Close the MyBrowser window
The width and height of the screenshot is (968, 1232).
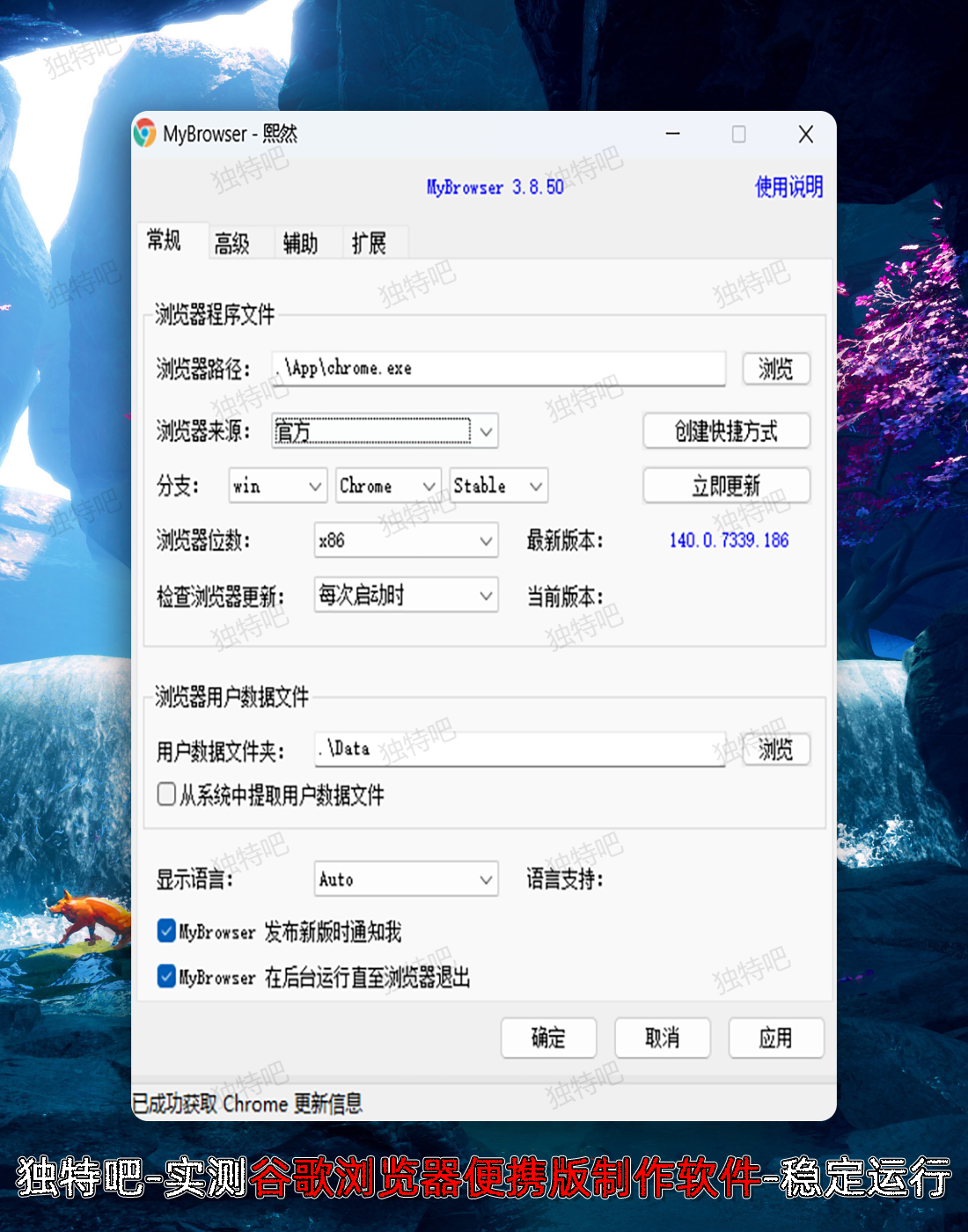point(805,134)
